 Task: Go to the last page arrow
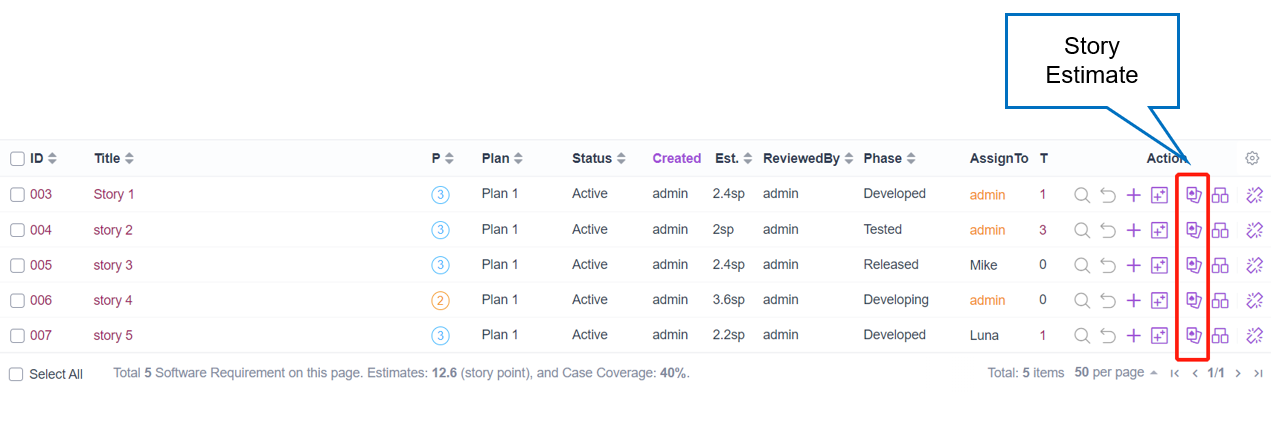1258,373
